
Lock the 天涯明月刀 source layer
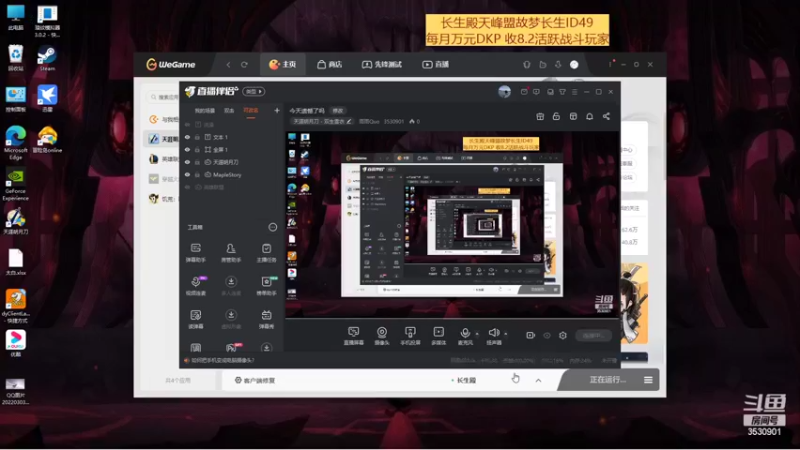coord(197,162)
